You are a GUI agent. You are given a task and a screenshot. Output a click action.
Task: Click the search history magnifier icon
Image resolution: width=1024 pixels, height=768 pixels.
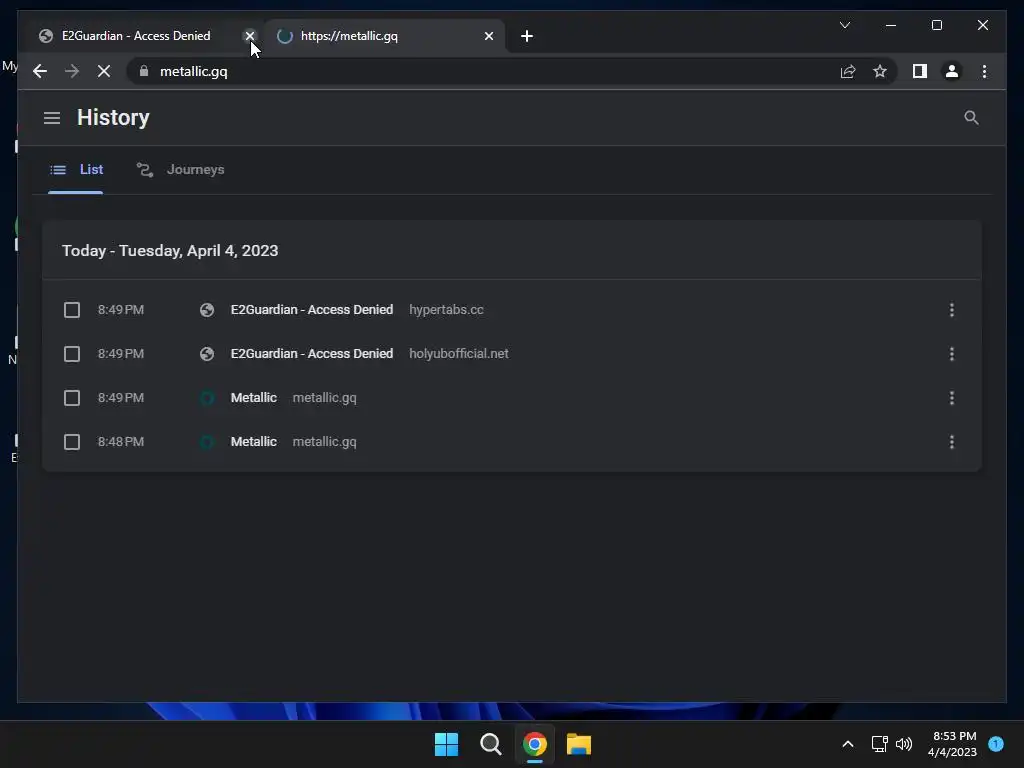click(x=971, y=118)
